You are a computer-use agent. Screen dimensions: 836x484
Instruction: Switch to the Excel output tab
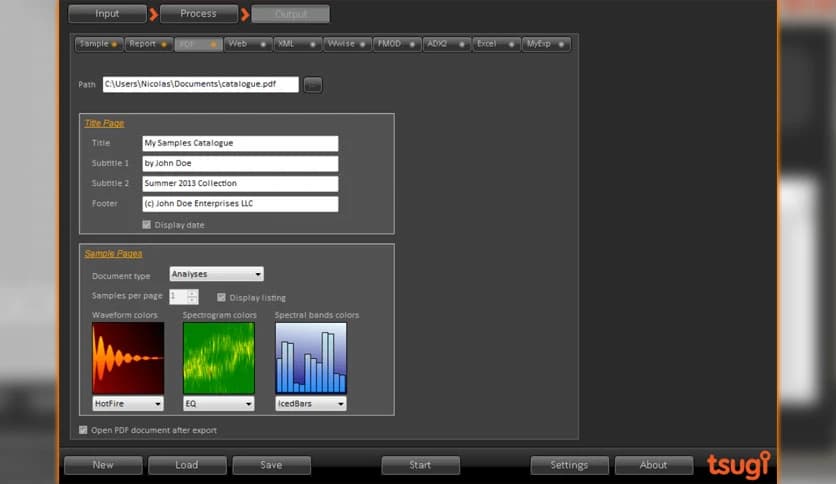pos(495,44)
